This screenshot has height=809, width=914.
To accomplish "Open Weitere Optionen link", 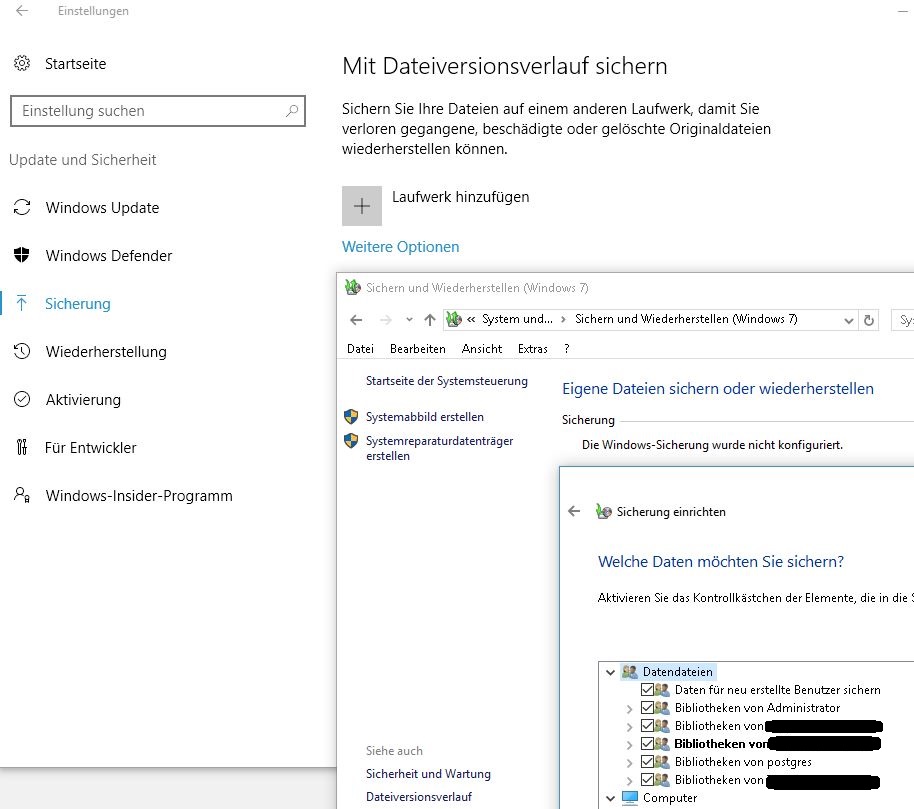I will pos(400,247).
